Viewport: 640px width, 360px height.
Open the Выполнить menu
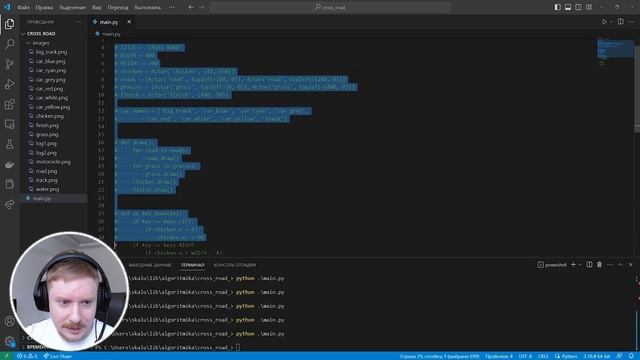[x=147, y=7]
